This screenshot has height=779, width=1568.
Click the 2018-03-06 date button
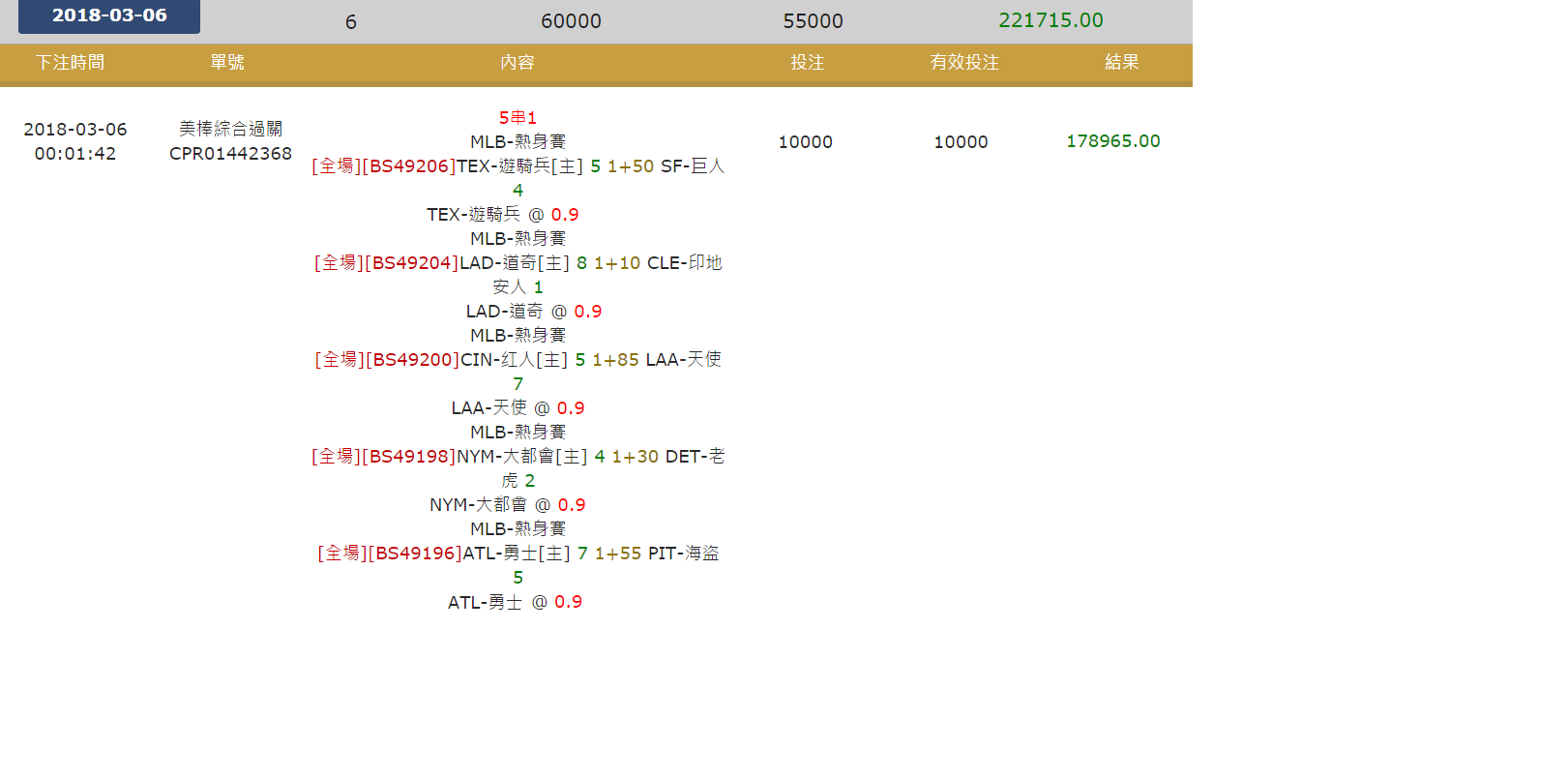109,16
